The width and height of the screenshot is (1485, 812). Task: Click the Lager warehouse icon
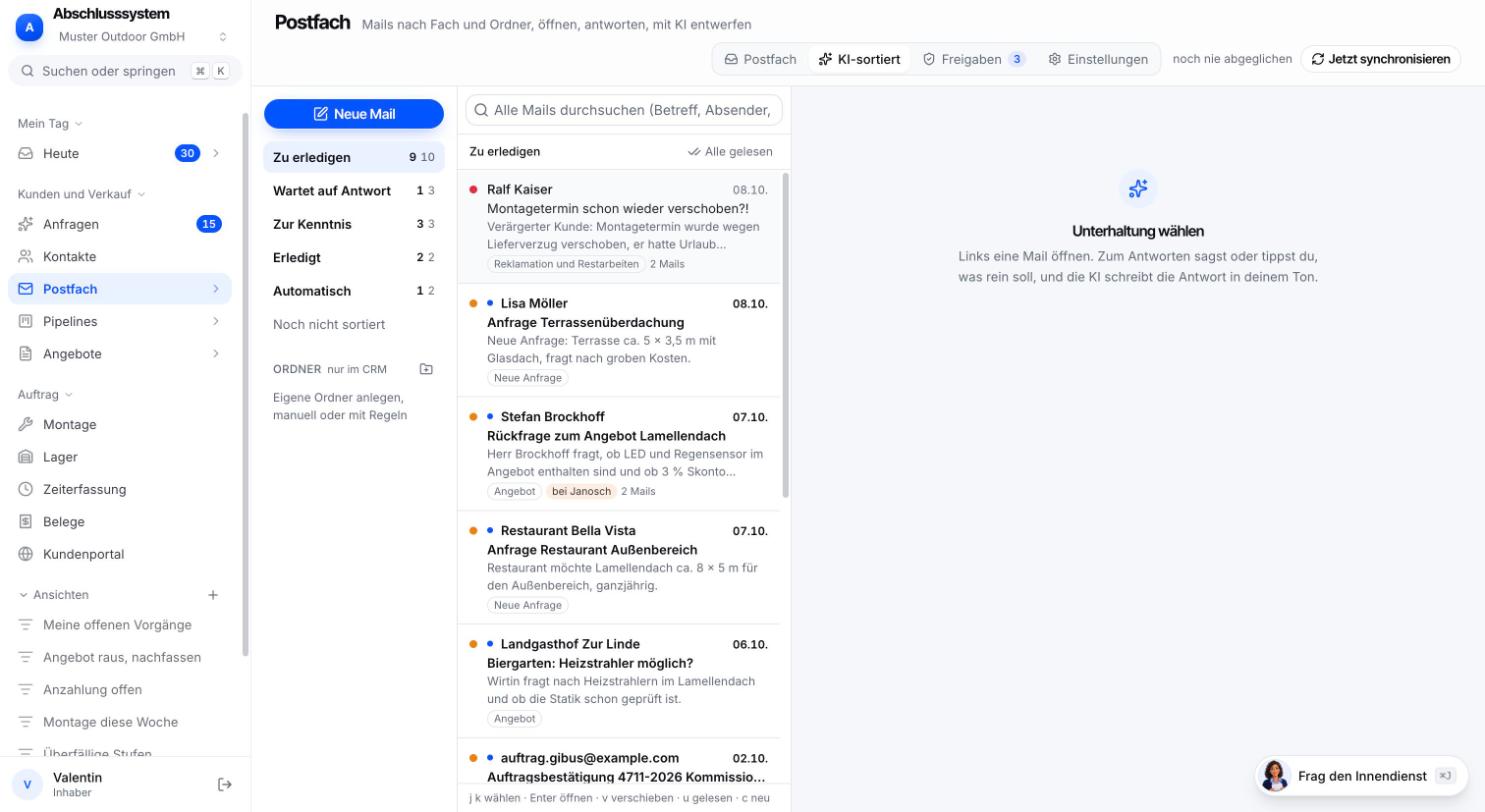tap(26, 457)
